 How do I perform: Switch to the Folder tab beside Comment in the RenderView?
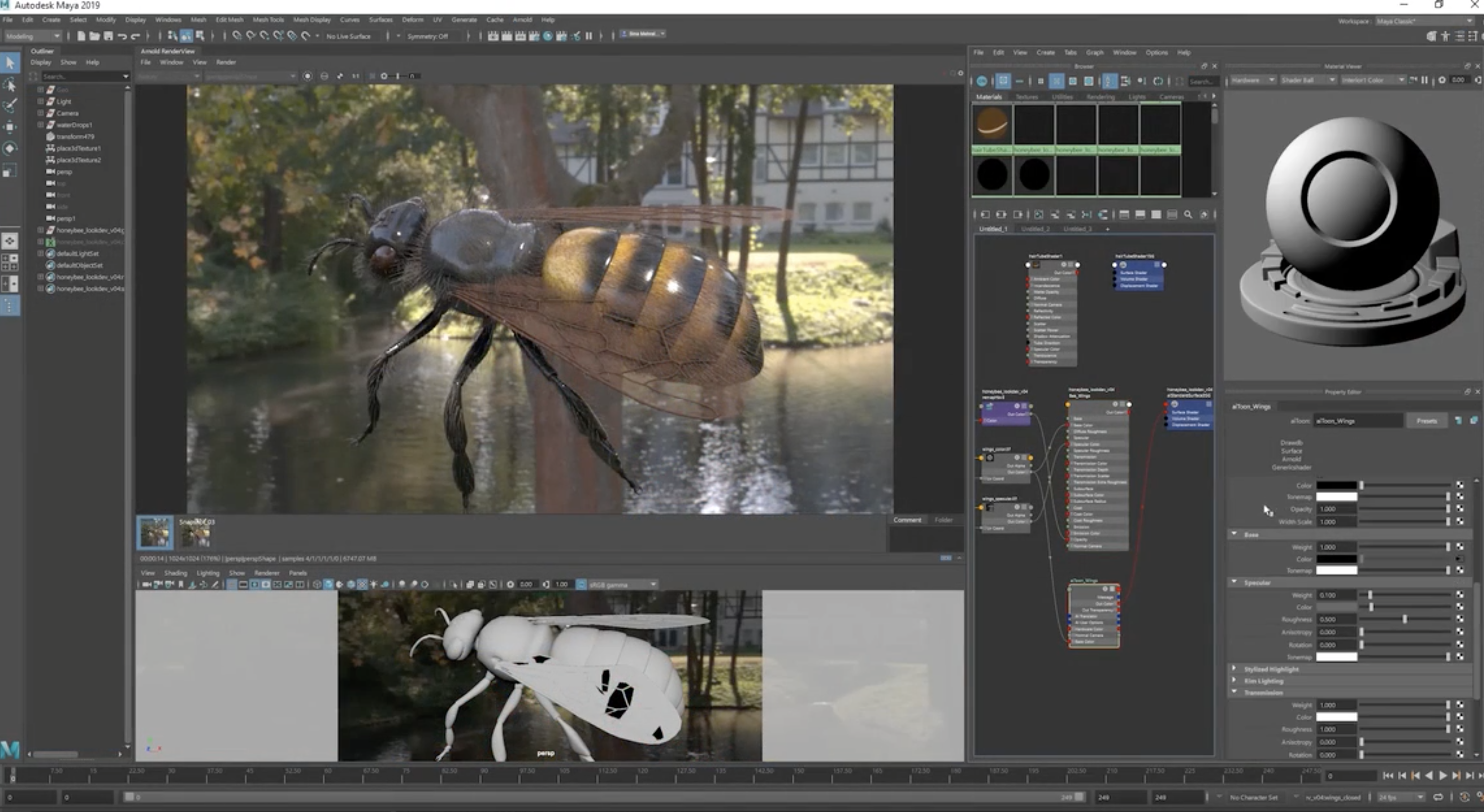point(943,519)
